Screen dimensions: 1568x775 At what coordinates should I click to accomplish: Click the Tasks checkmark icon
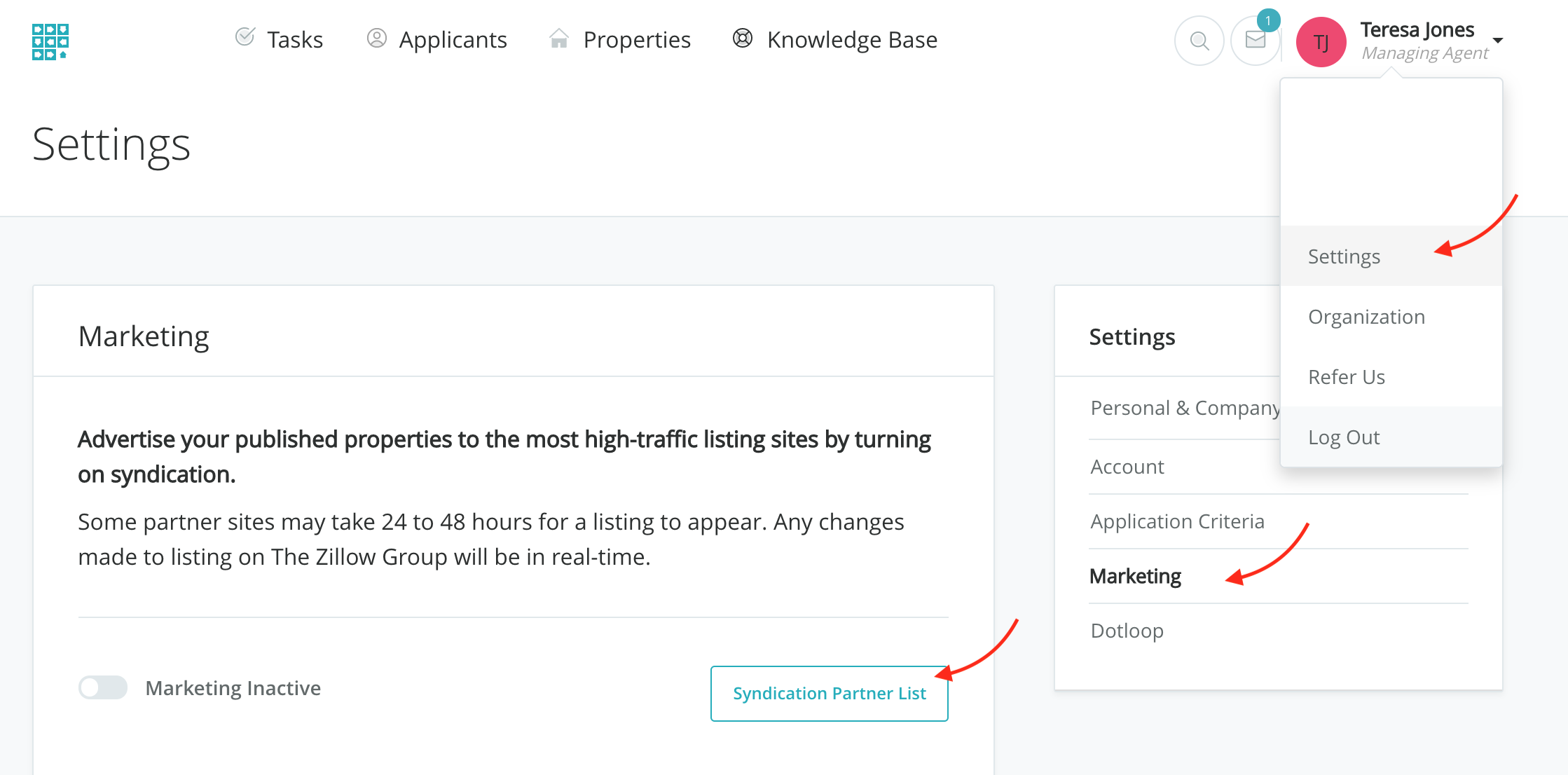(x=245, y=37)
